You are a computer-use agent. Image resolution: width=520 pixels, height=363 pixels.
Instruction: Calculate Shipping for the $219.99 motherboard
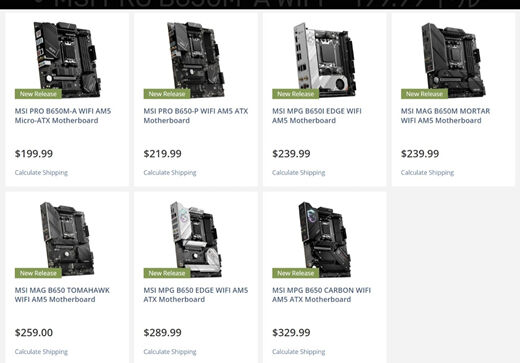point(170,173)
